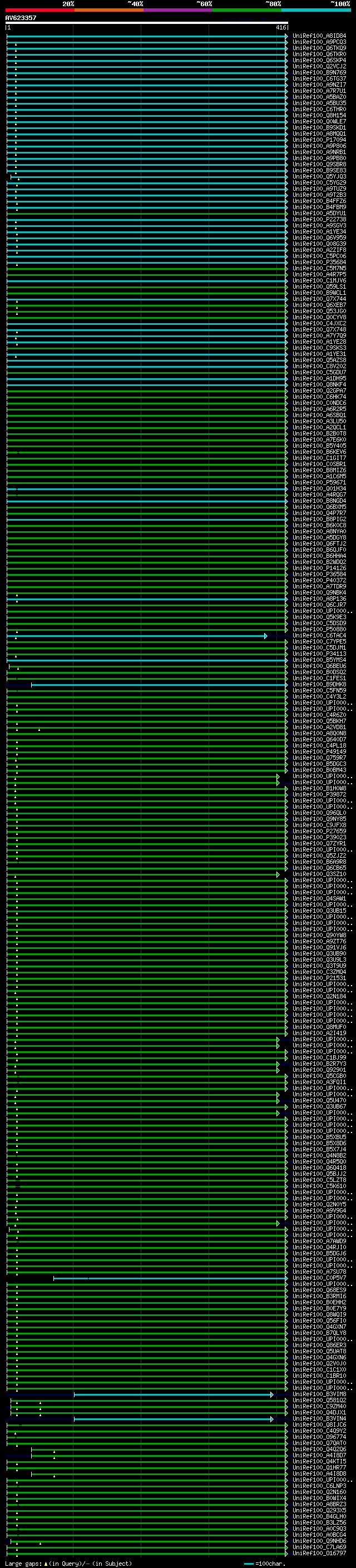Screen dimensions: 356x1568
Task: Select the UniRef100_Q6BEU6 label
Action: point(319,666)
